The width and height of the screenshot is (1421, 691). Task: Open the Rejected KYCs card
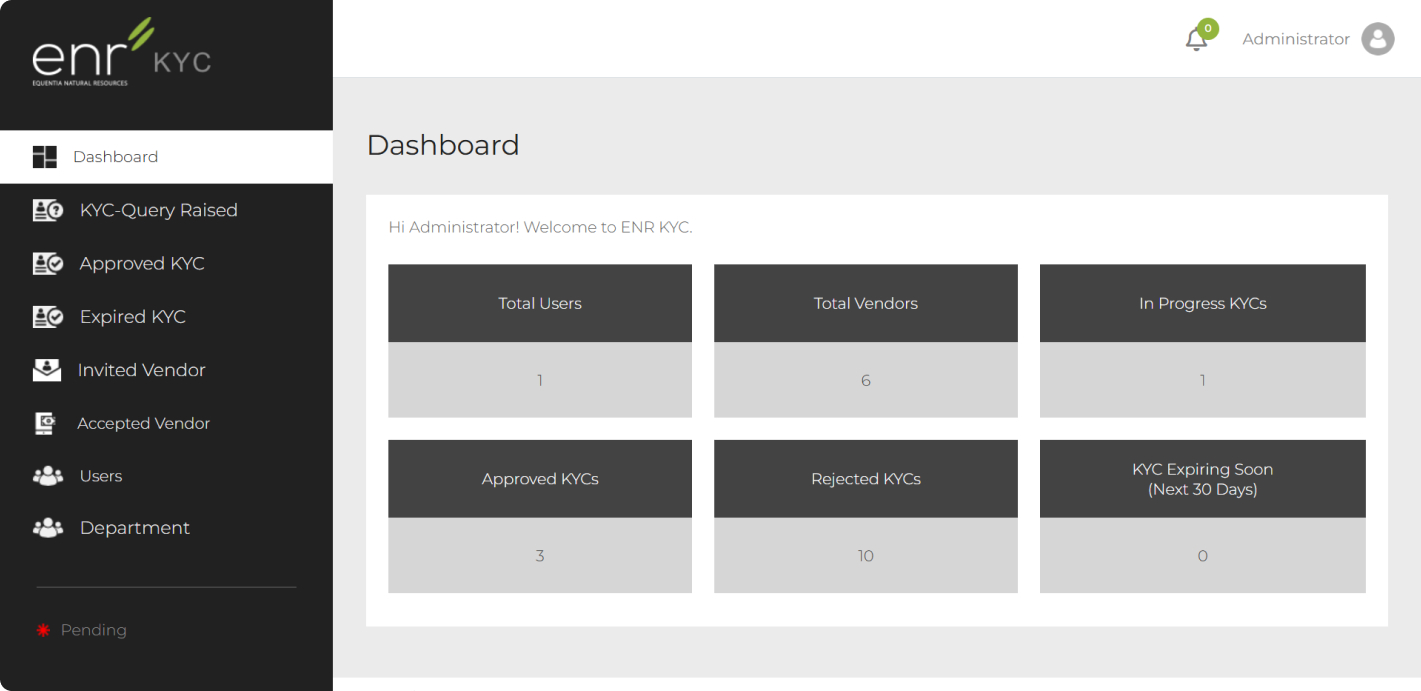click(x=866, y=516)
